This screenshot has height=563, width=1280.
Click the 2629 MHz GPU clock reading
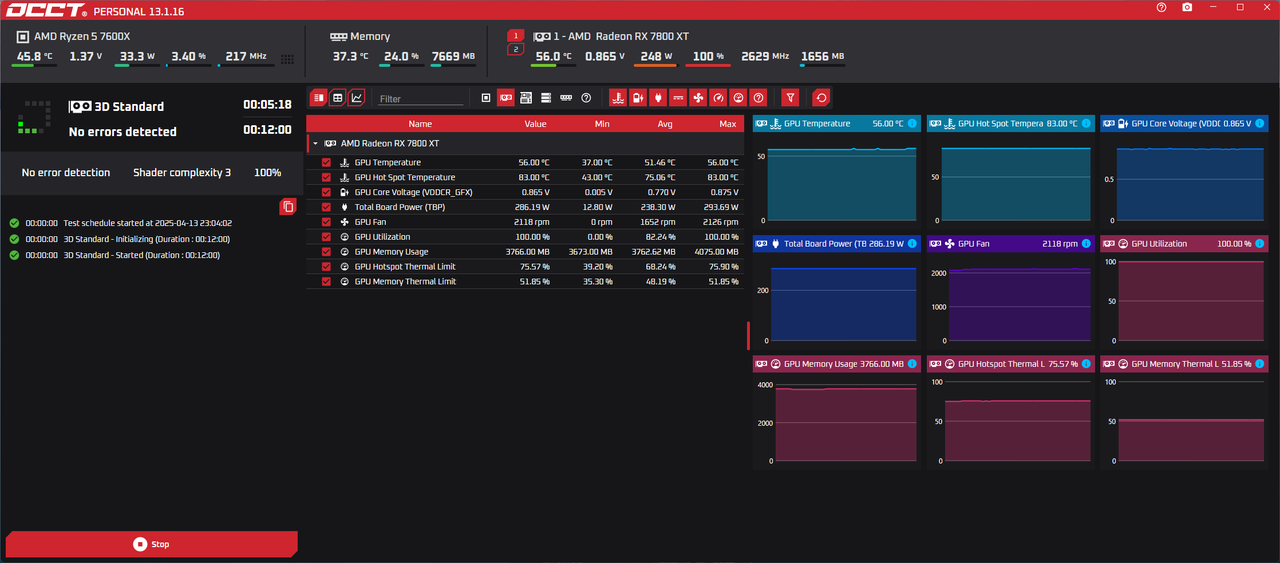(x=766, y=57)
